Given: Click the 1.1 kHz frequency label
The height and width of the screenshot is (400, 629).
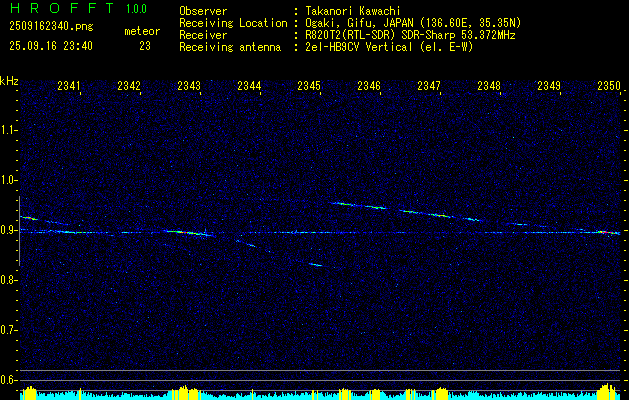Looking at the screenshot, I should pos(9,130).
